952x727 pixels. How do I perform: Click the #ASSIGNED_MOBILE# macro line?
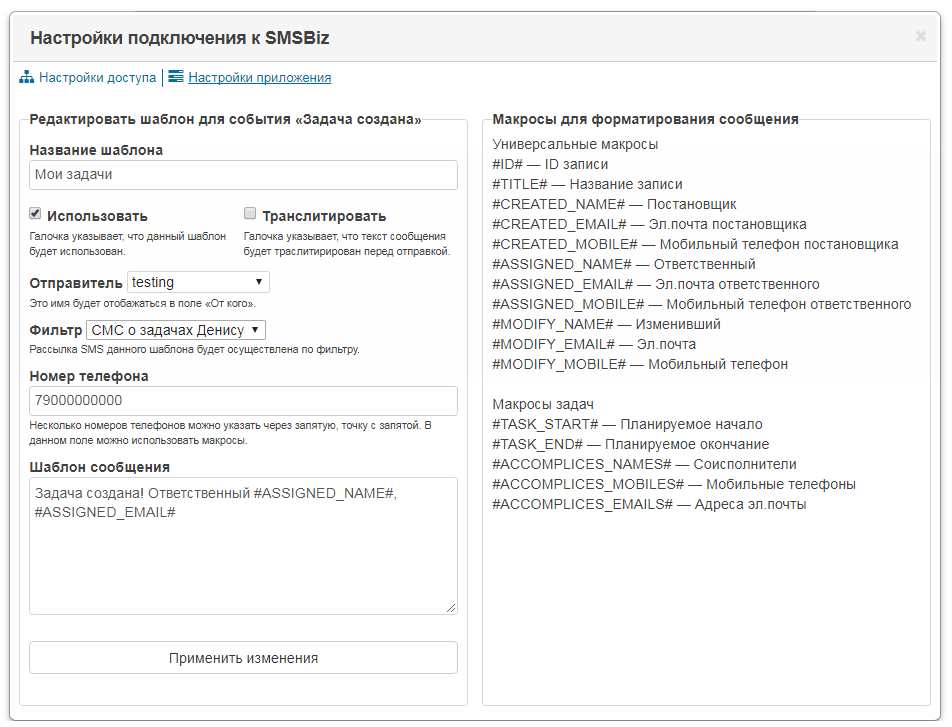tap(702, 304)
